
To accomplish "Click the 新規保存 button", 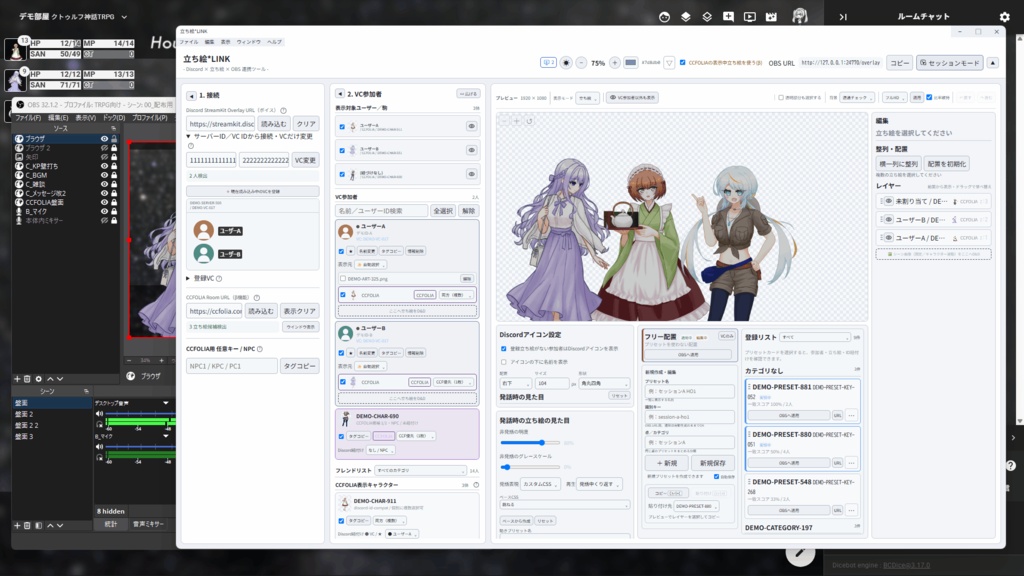I will (x=712, y=463).
